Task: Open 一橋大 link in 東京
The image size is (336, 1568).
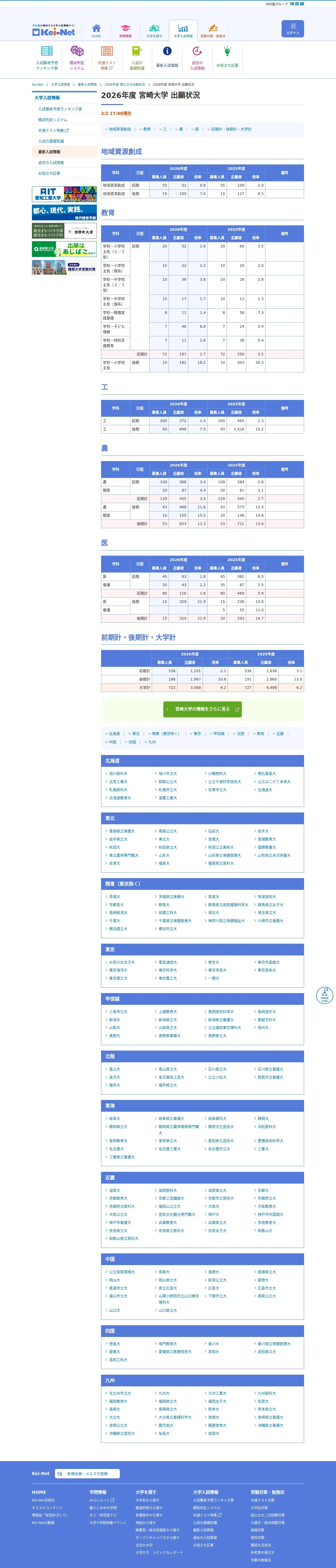Action: tap(214, 979)
